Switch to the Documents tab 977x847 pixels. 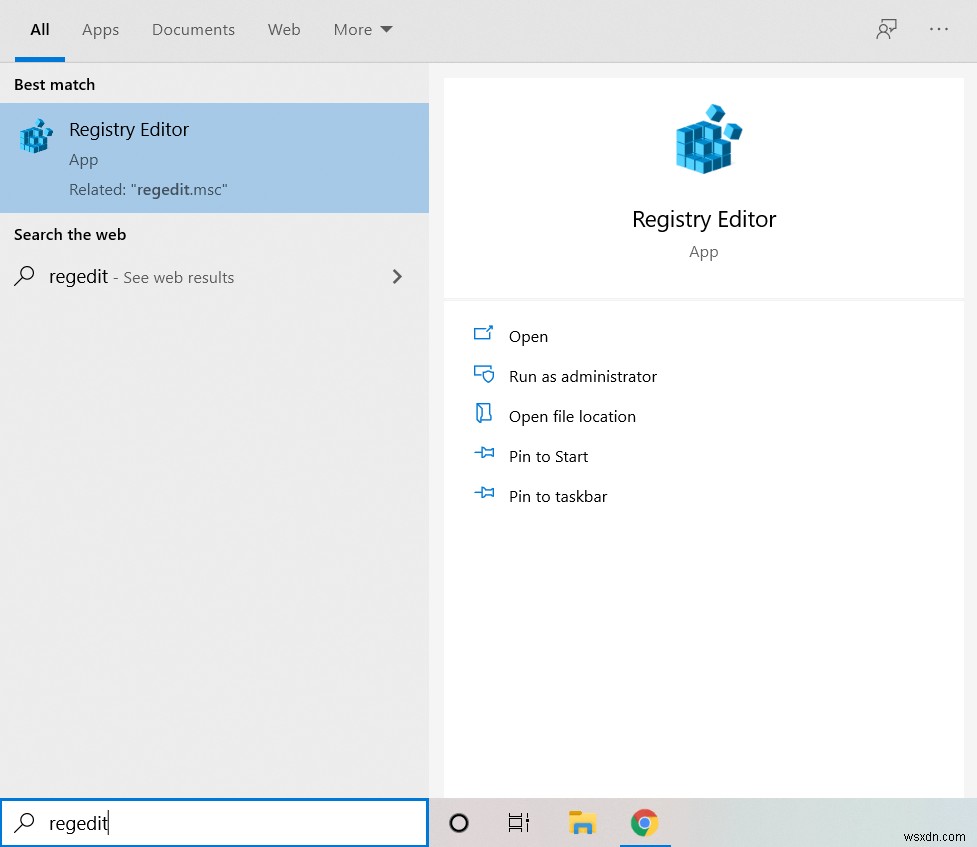point(193,29)
